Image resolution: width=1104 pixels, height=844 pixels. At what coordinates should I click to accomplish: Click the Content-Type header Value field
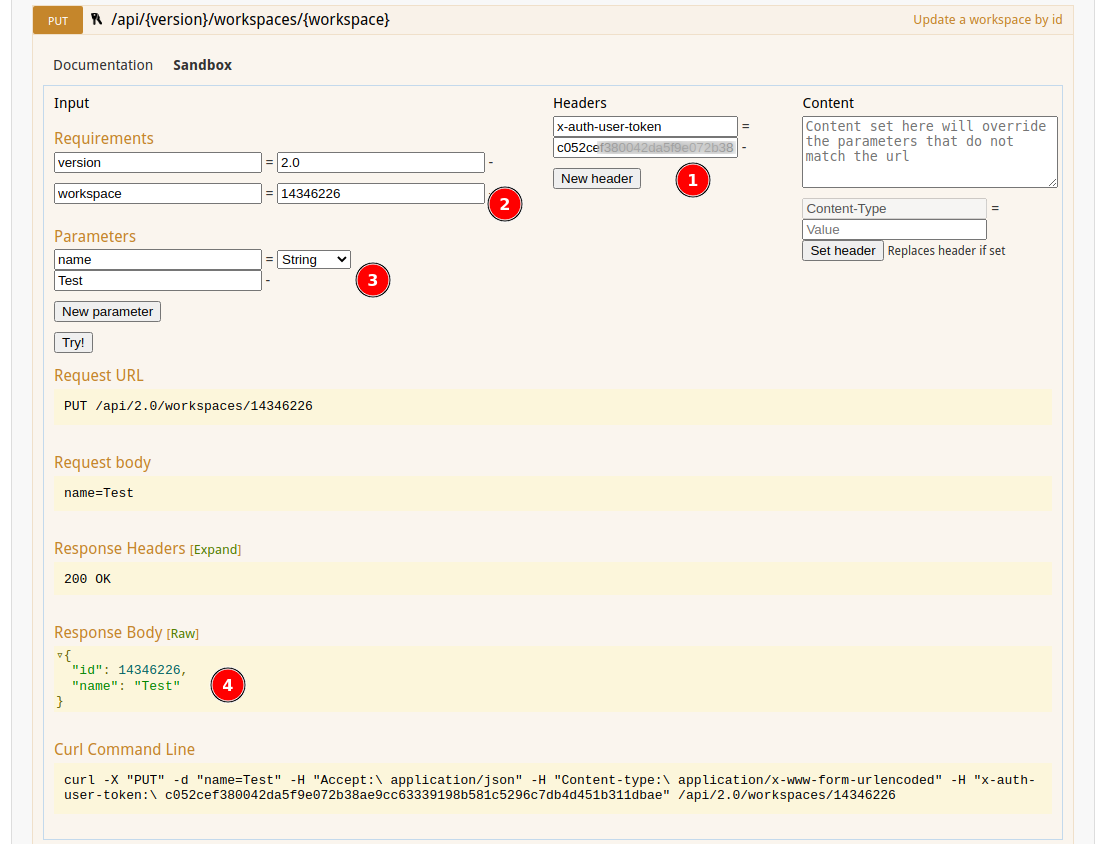(894, 229)
